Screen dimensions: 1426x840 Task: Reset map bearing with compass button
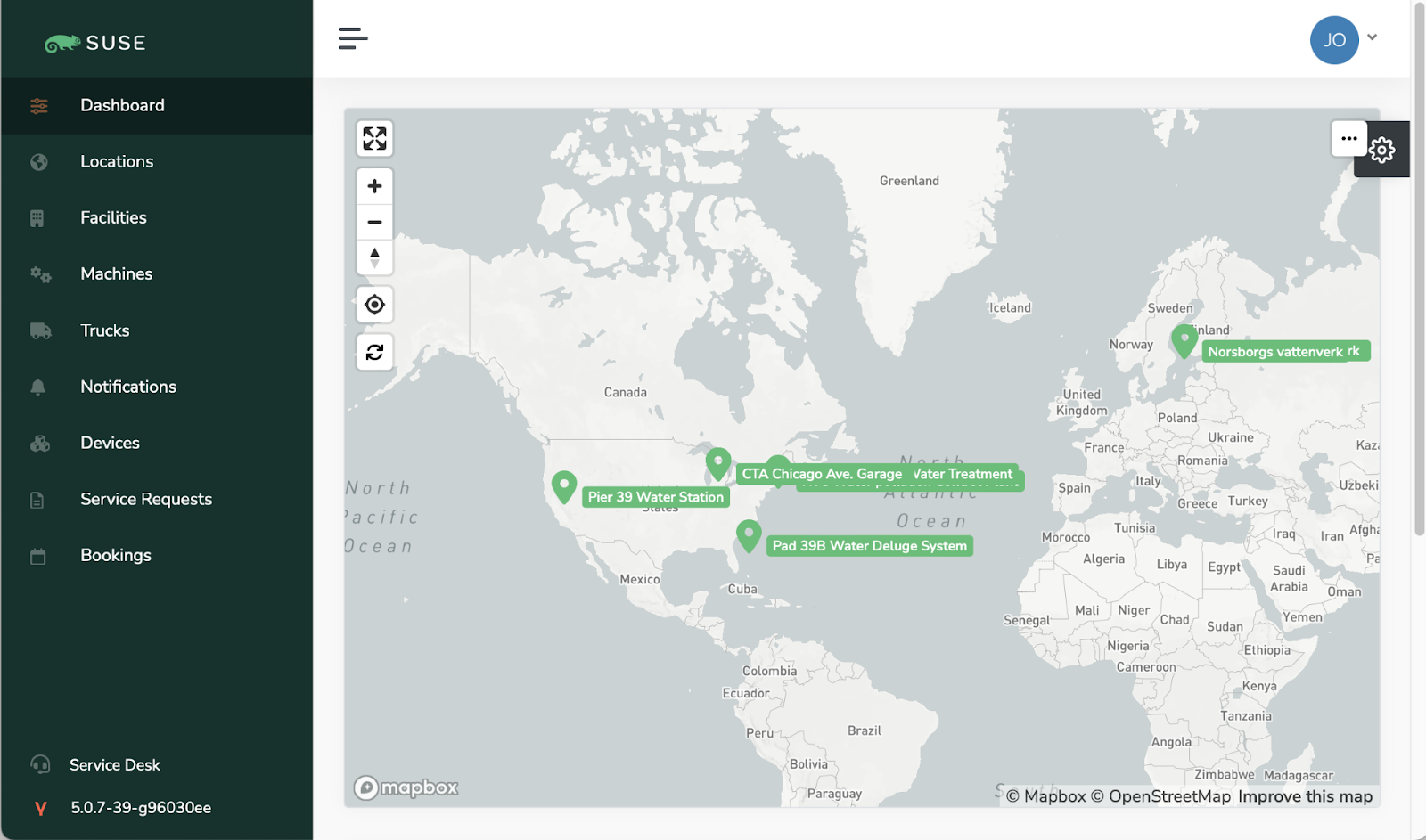coord(374,257)
